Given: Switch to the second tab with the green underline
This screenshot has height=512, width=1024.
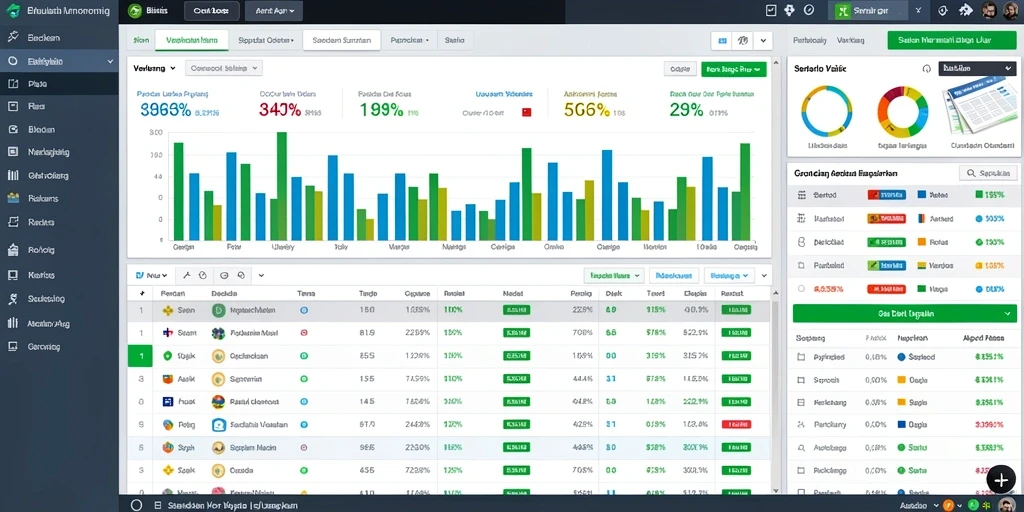Looking at the screenshot, I should pyautogui.click(x=192, y=40).
